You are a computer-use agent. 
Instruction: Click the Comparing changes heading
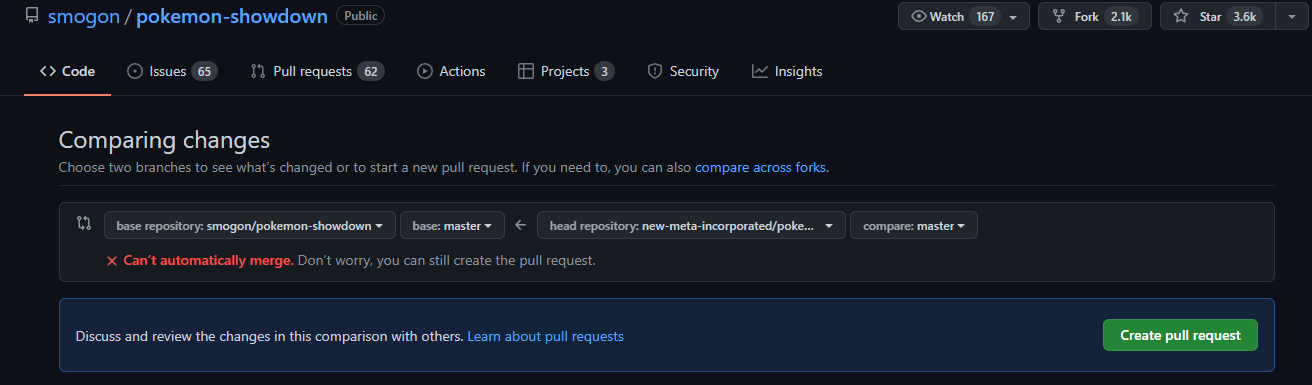164,140
